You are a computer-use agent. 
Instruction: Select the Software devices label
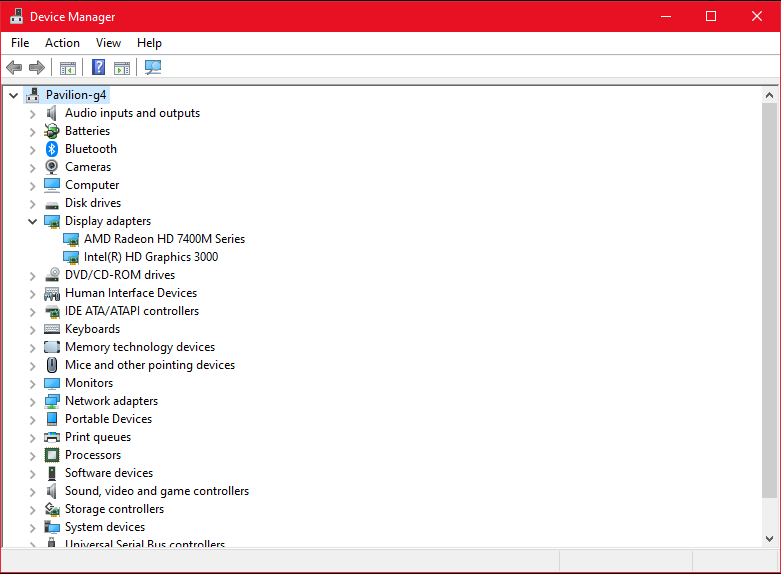[109, 473]
